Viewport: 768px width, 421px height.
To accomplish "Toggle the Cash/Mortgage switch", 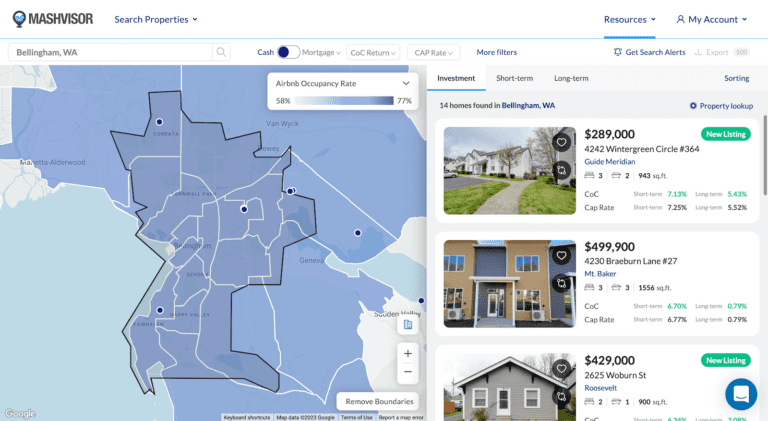I will coord(288,52).
